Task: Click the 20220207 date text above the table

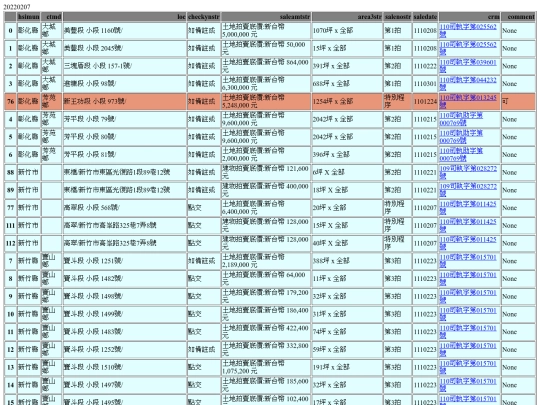Action: coord(17,7)
